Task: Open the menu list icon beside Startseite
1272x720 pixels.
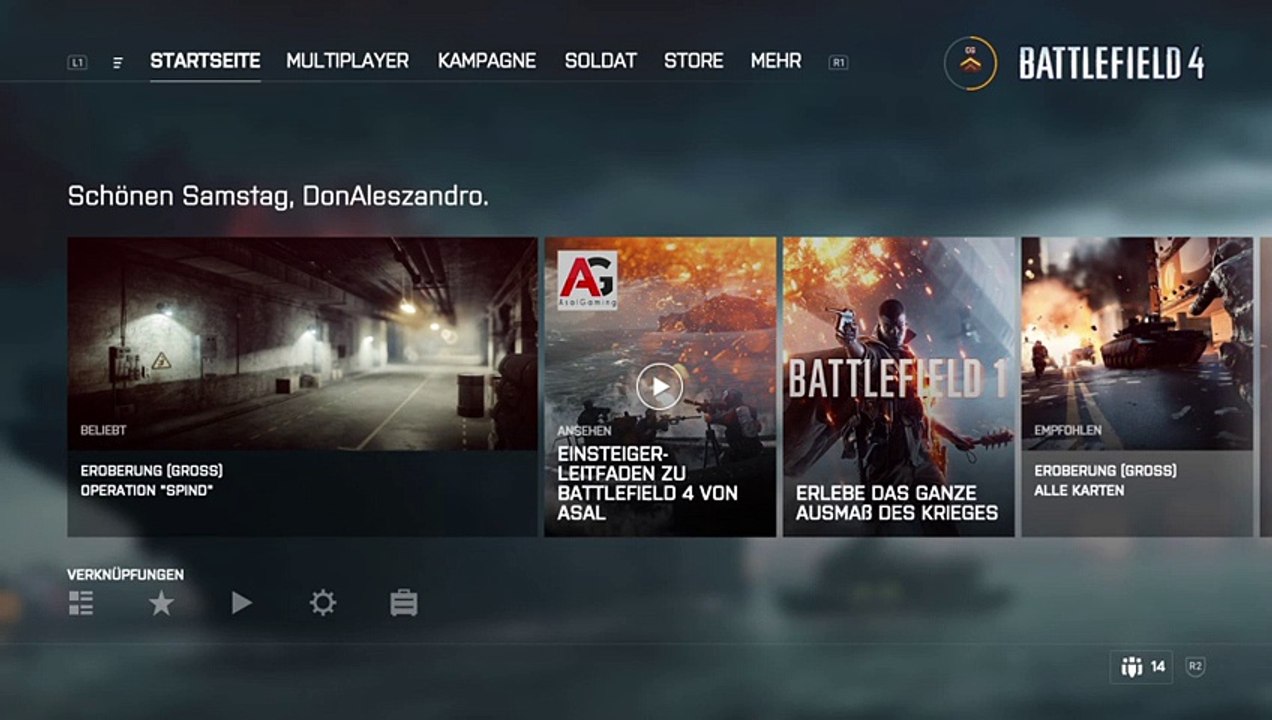Action: 117,62
